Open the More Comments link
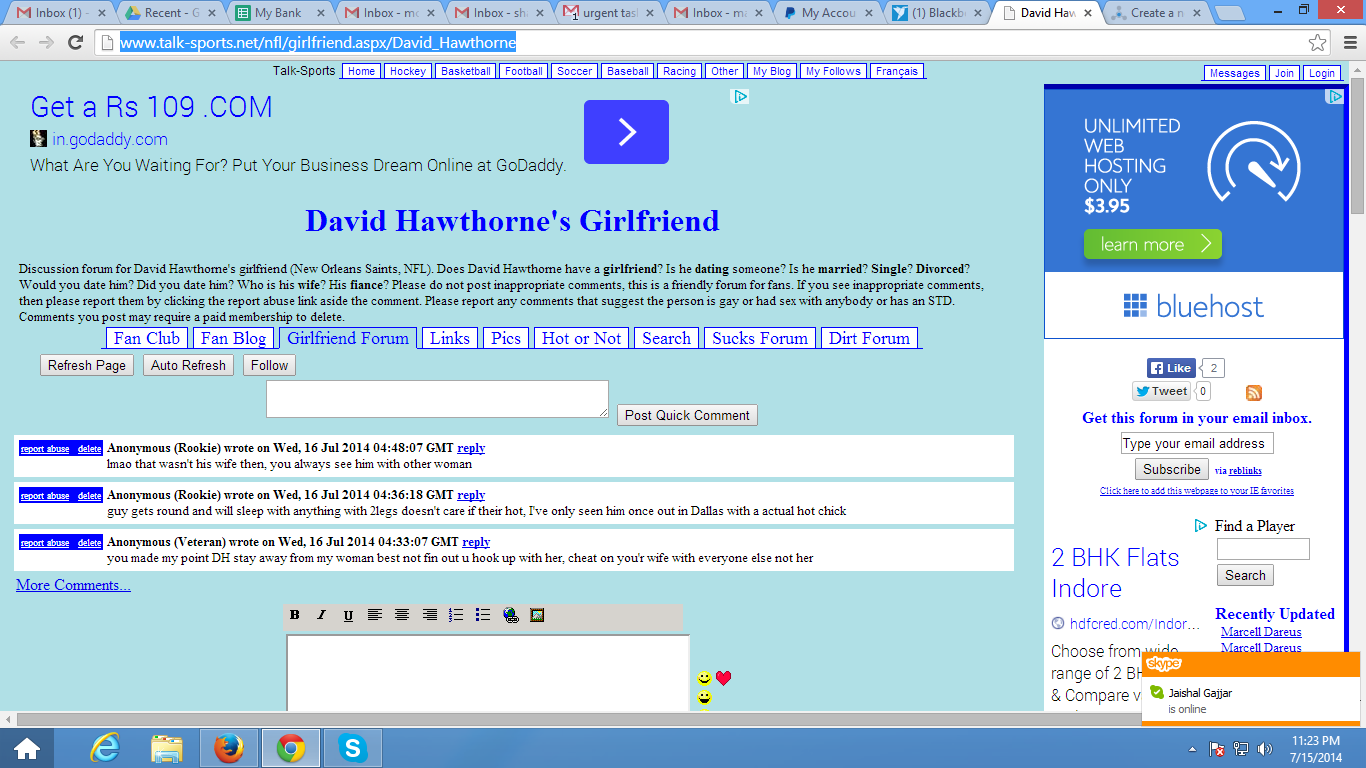1366x768 pixels. pos(73,585)
